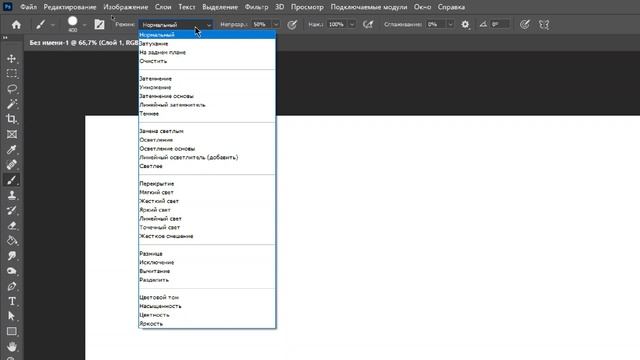Select the Lasso tool
640x360 pixels.
point(11,89)
